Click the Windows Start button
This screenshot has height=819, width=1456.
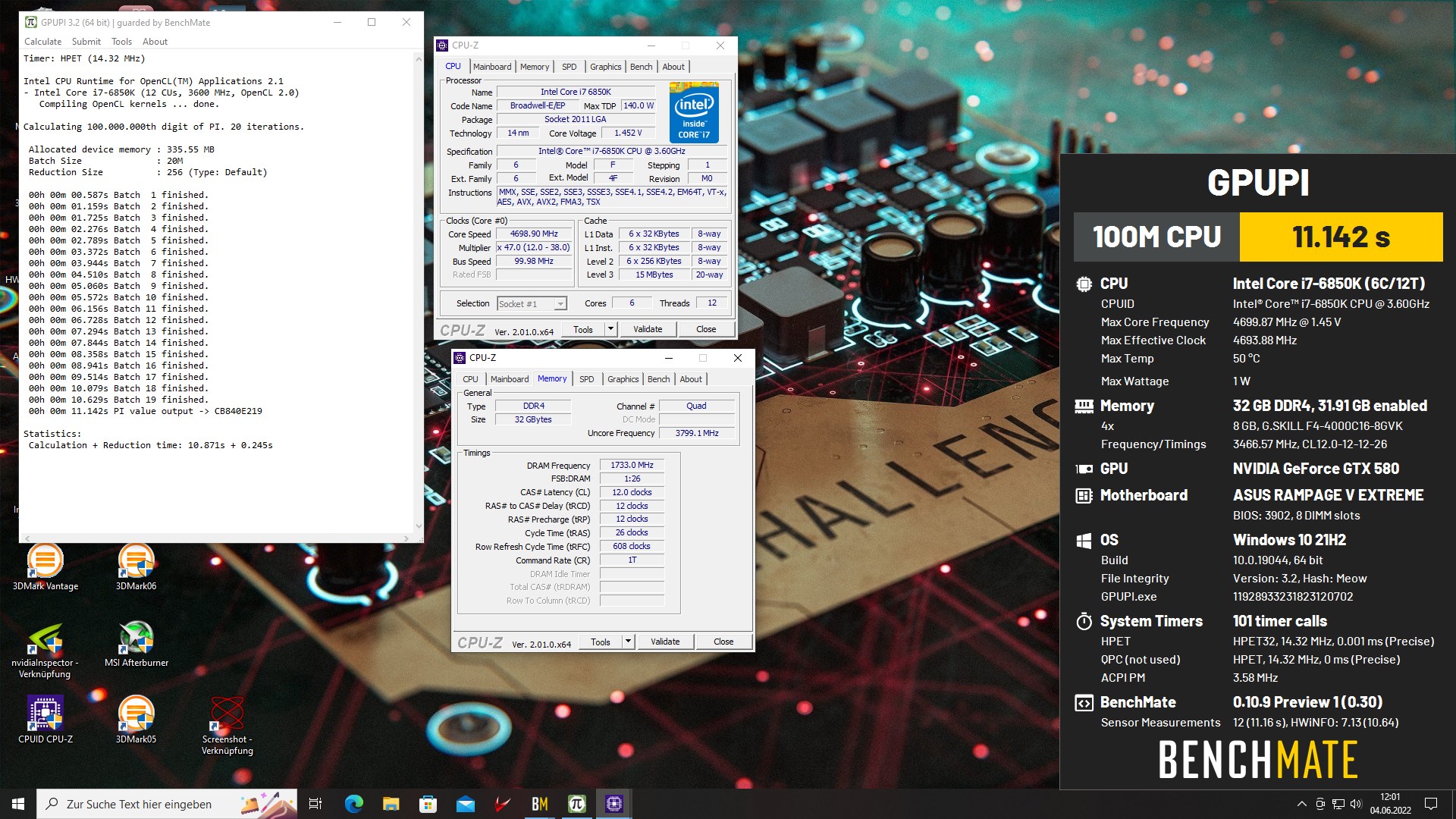pos(18,804)
